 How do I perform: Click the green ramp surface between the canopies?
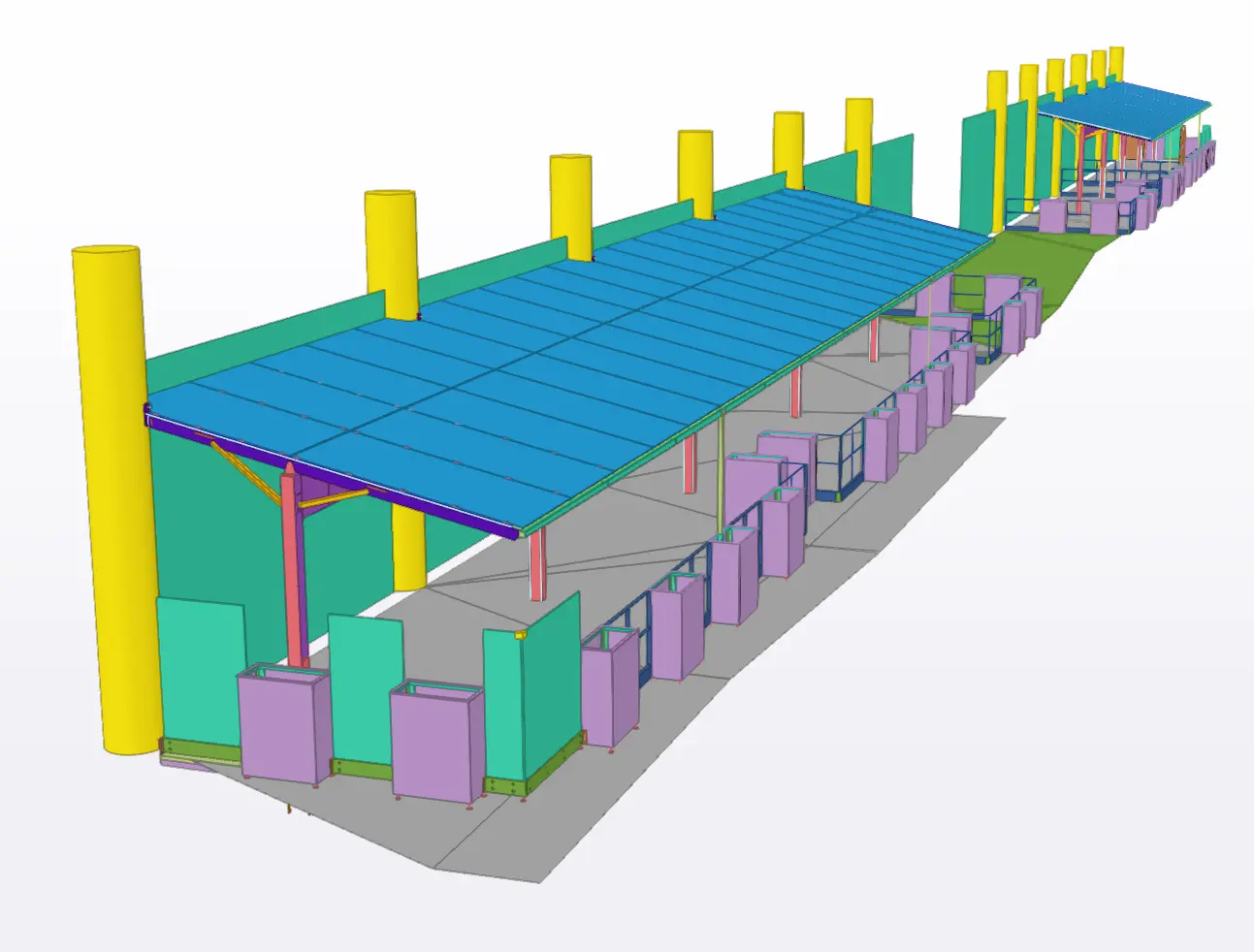(1038, 257)
